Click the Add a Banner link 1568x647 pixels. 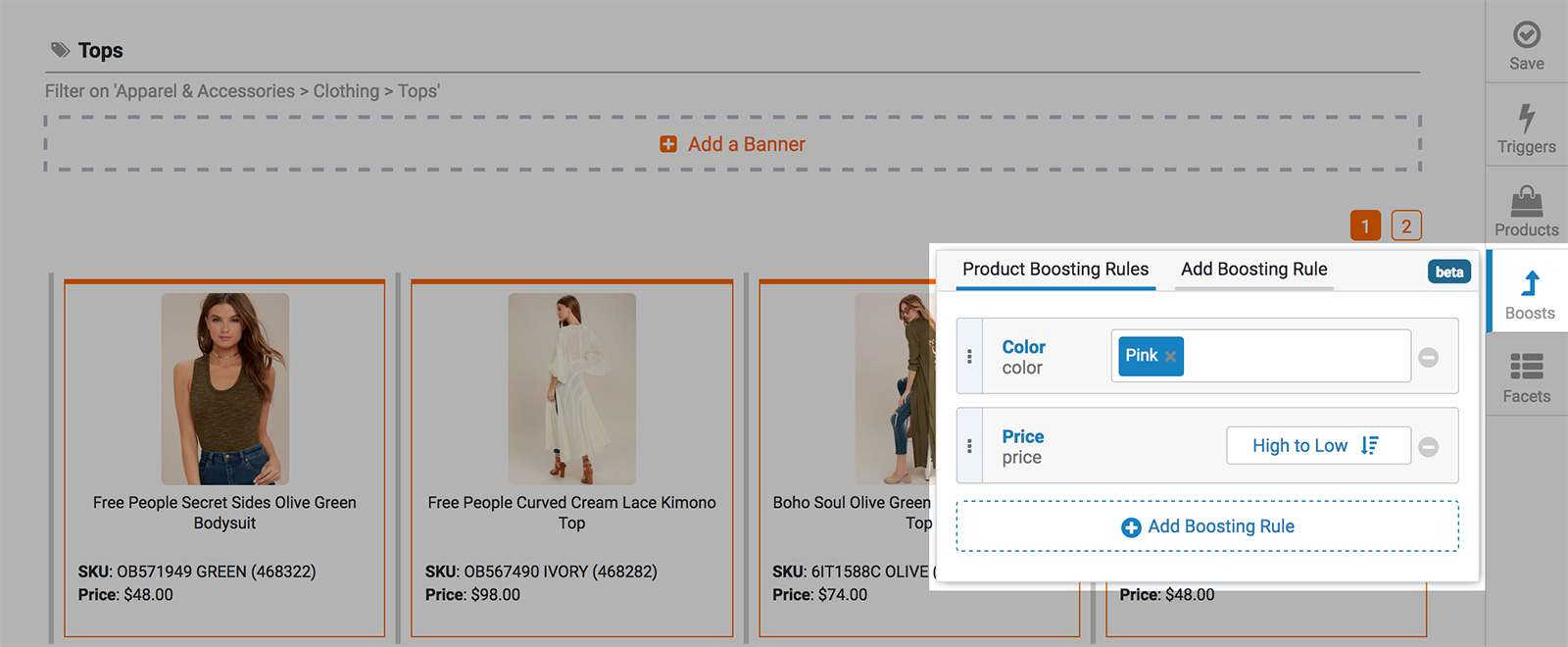click(733, 144)
